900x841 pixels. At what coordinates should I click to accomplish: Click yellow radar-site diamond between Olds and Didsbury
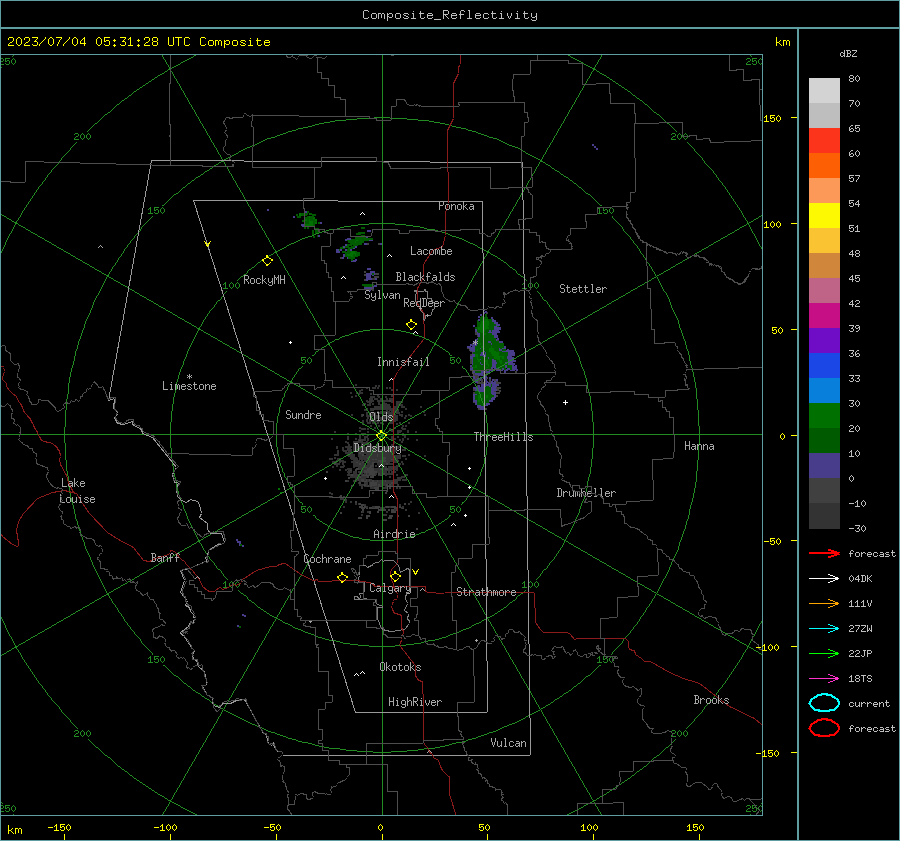coord(381,436)
